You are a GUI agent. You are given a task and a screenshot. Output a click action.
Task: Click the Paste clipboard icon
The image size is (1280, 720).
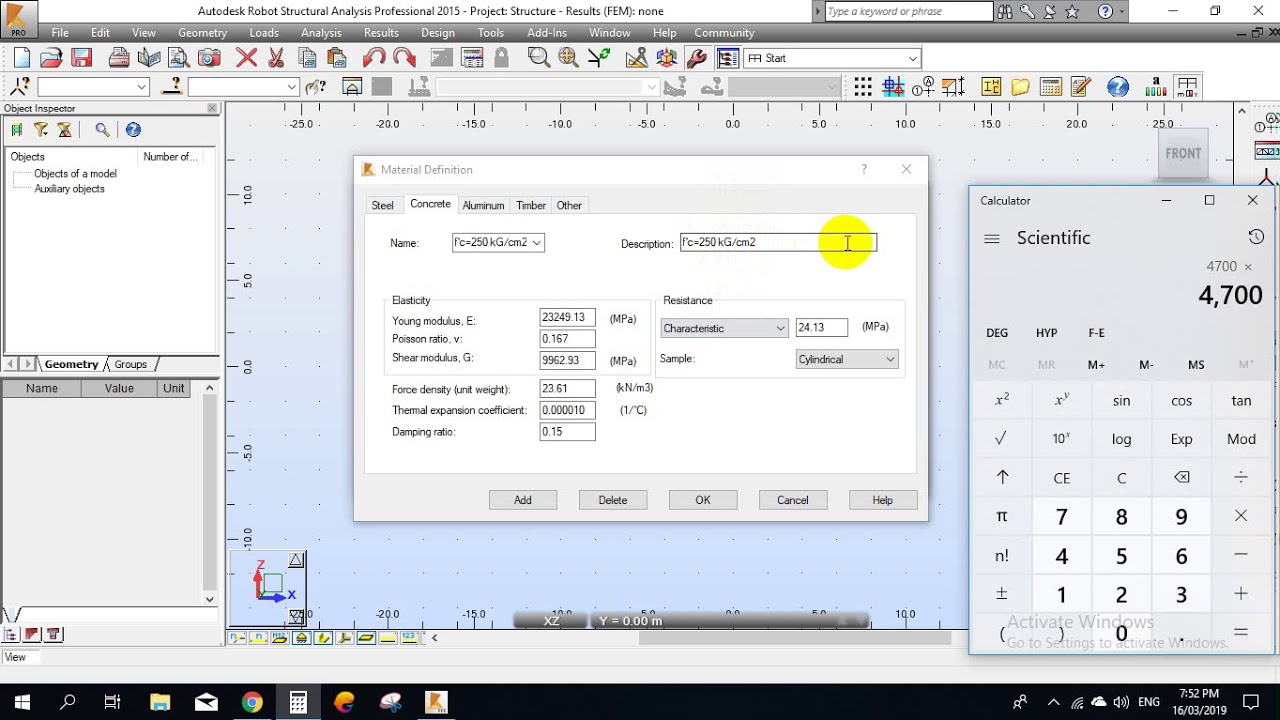336,58
